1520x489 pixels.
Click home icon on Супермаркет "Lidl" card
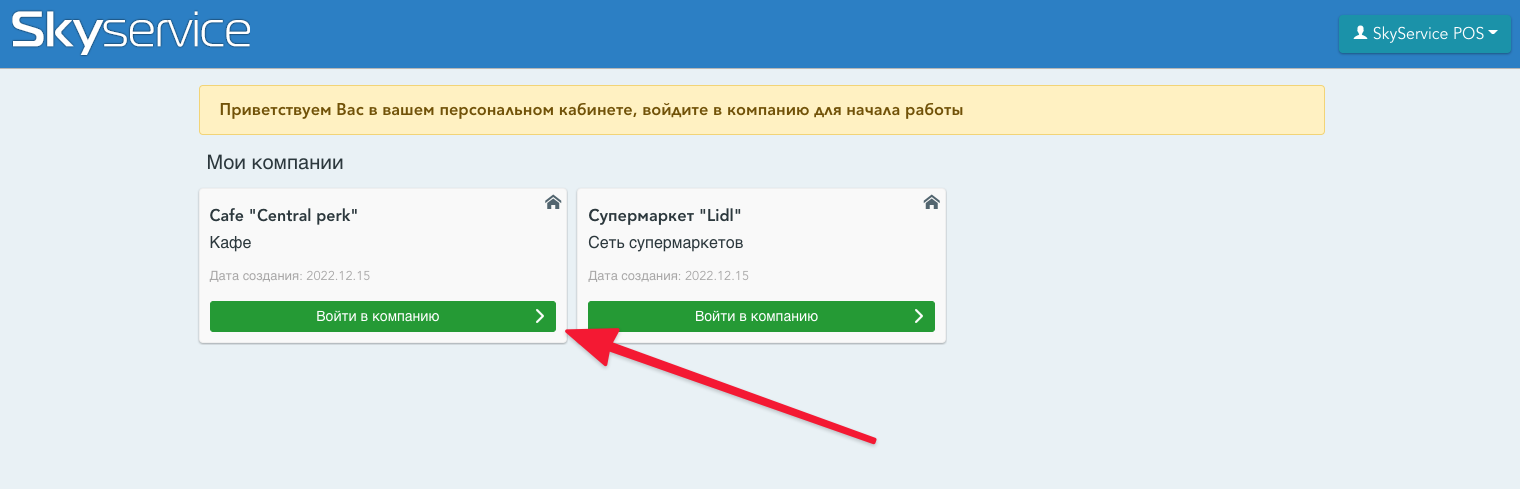point(931,202)
